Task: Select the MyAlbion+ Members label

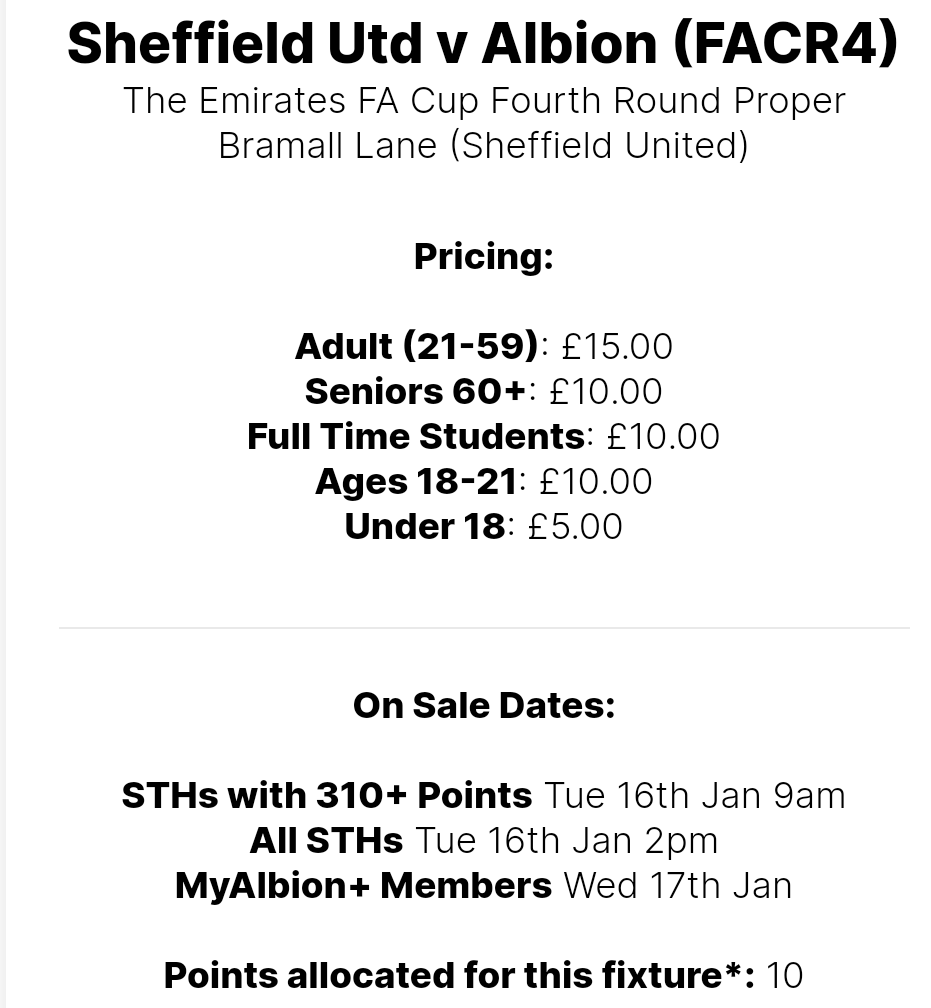Action: tap(363, 885)
